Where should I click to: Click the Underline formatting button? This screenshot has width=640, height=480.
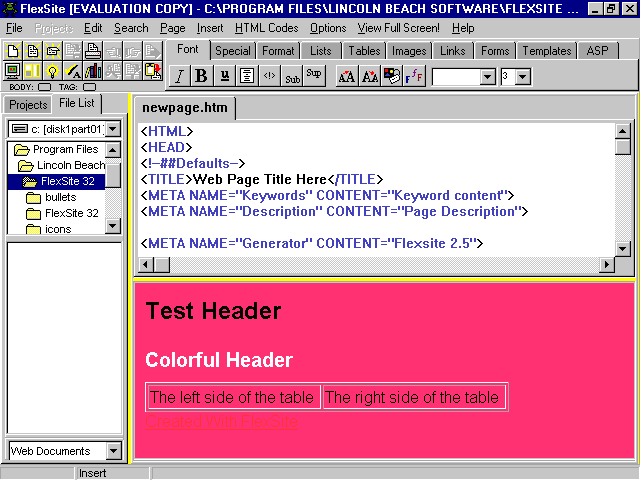[224, 76]
